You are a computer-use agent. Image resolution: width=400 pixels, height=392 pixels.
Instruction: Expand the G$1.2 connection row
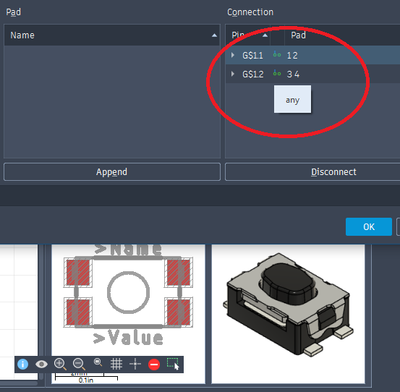(233, 74)
